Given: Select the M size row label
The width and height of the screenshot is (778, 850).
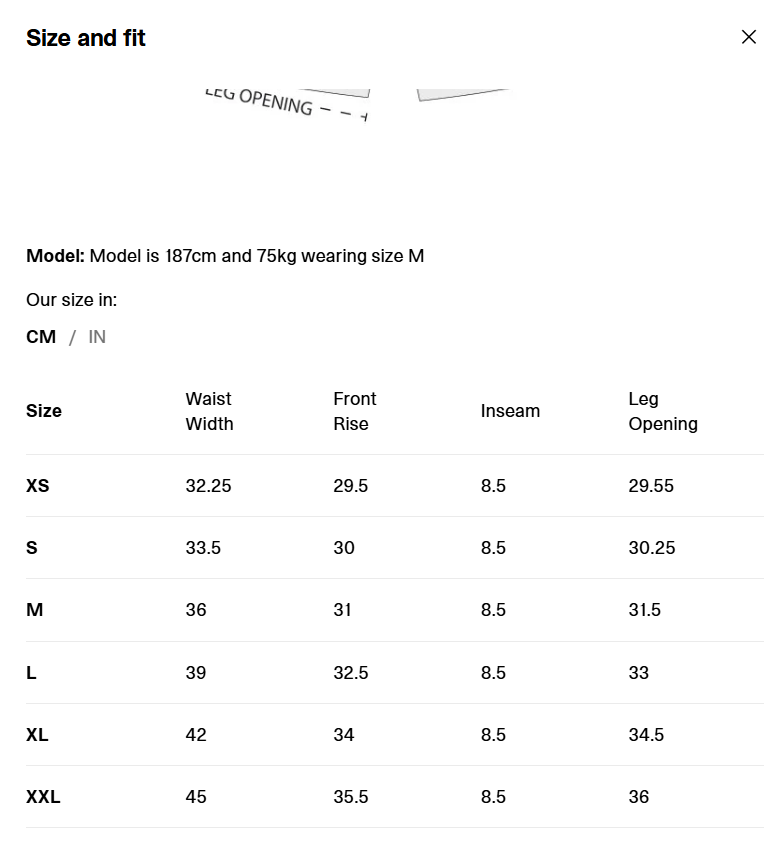Looking at the screenshot, I should click(34, 610).
